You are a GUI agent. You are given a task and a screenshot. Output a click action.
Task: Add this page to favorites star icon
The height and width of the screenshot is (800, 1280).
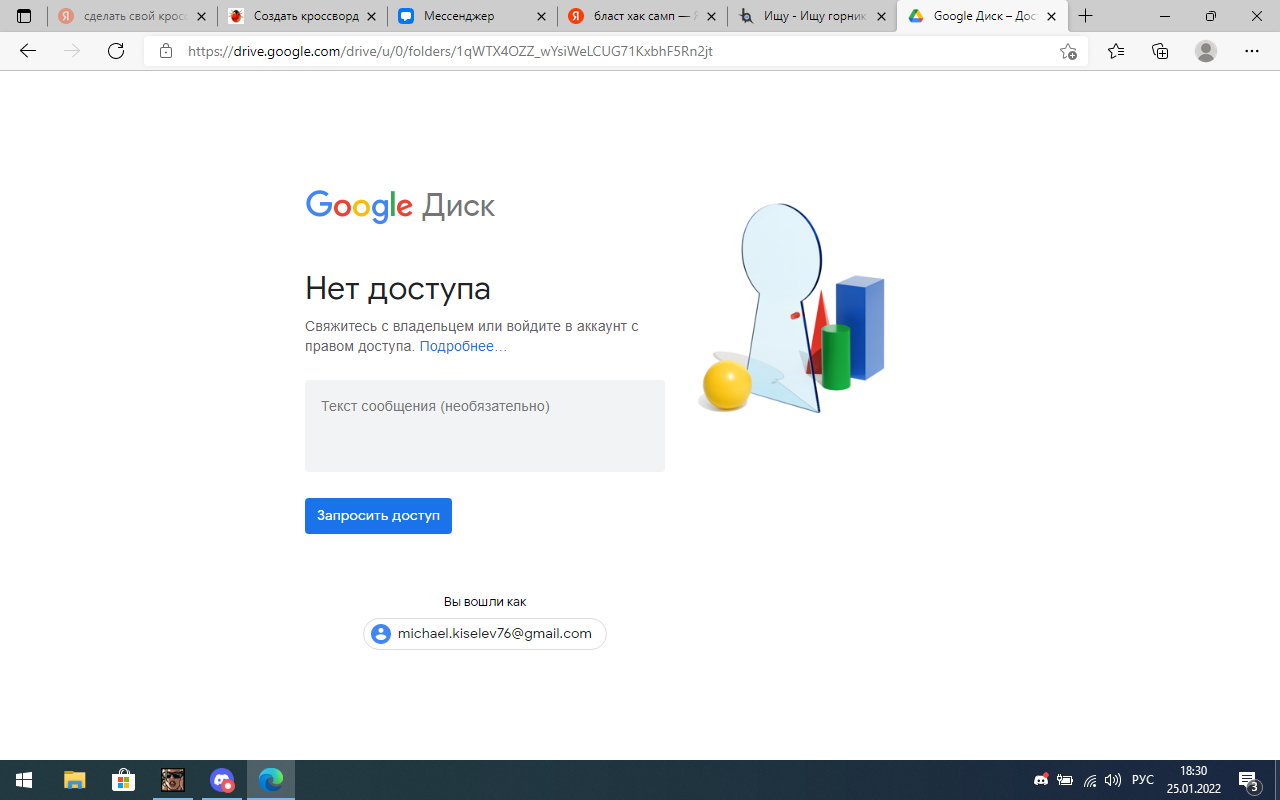click(1068, 51)
